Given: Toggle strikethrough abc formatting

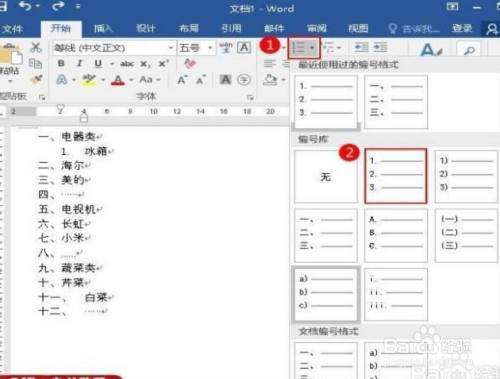Looking at the screenshot, I should point(127,64).
